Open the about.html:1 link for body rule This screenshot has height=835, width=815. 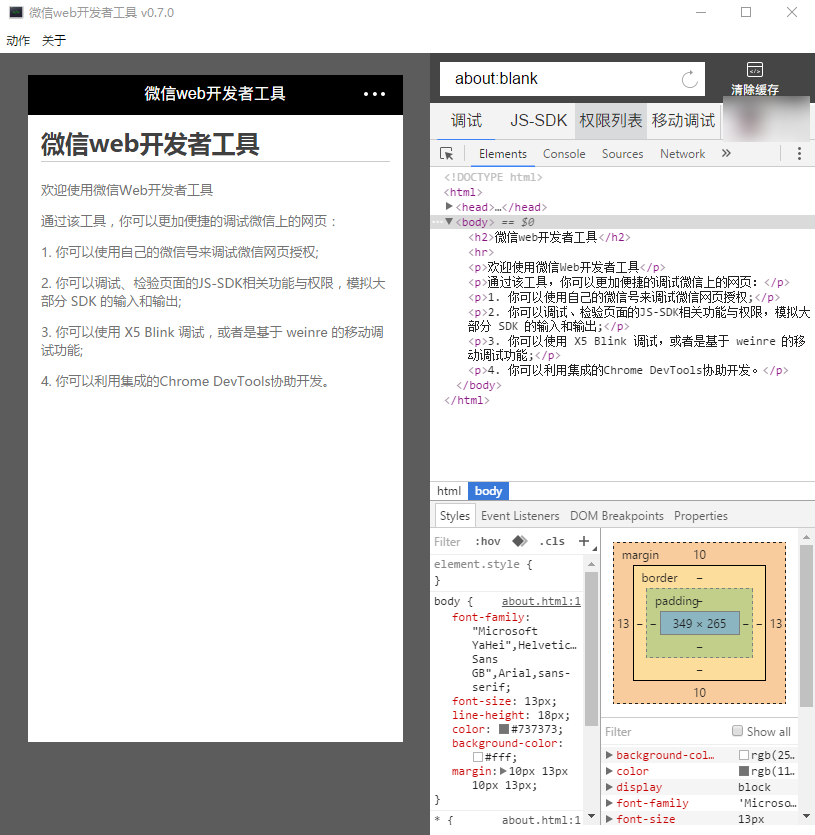click(x=540, y=602)
